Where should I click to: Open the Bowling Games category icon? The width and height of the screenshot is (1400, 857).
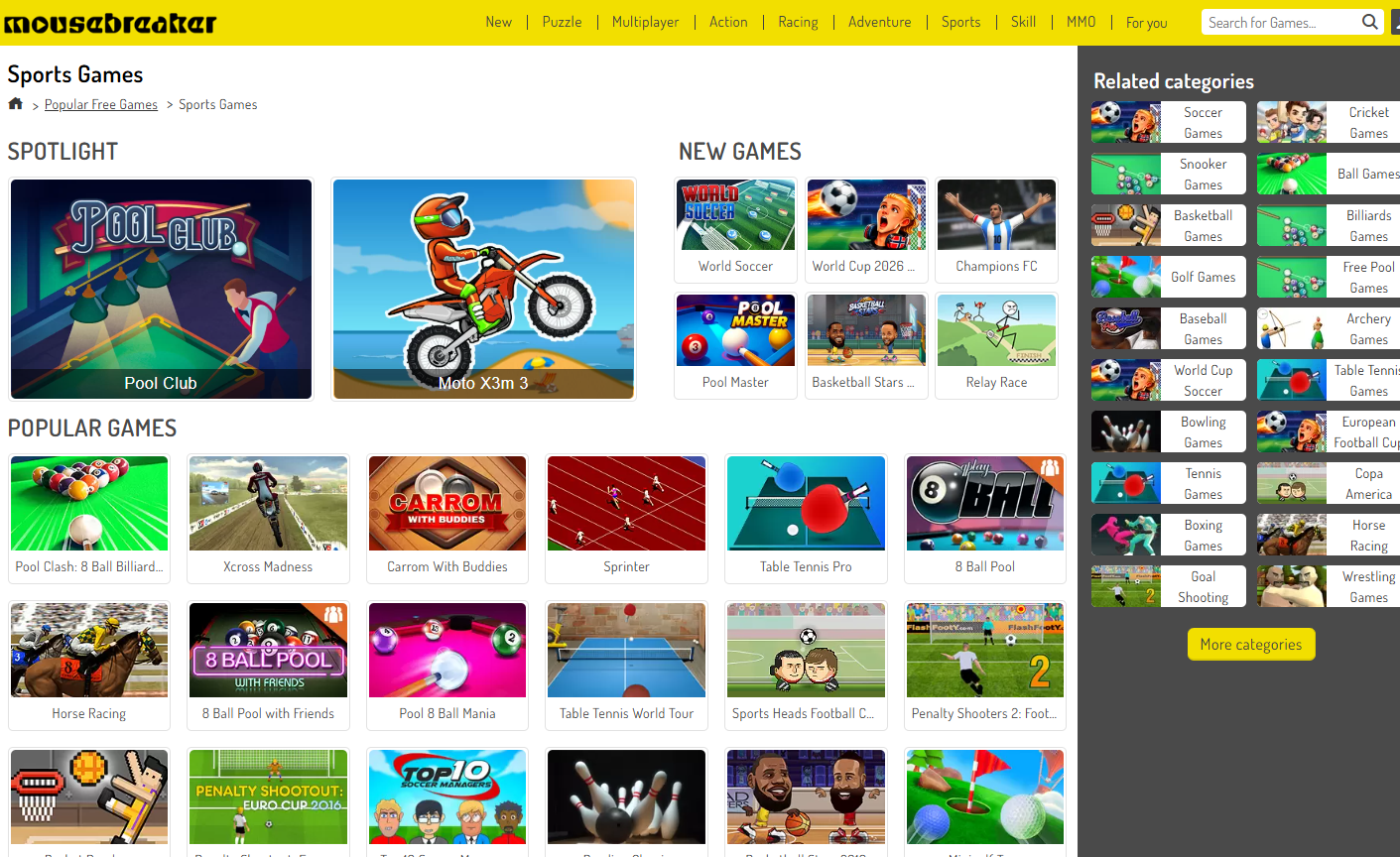tap(1126, 432)
